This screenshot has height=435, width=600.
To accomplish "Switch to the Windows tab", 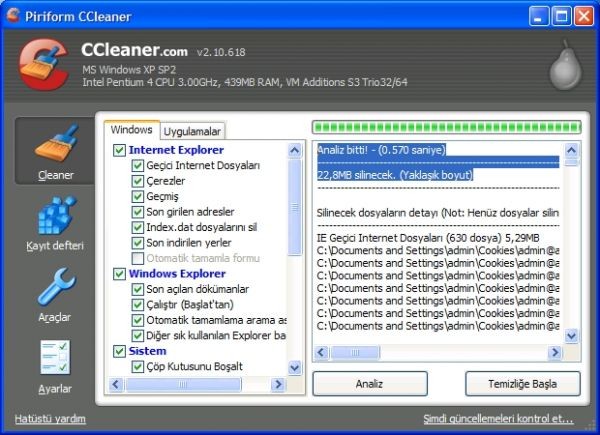I will click(x=132, y=130).
